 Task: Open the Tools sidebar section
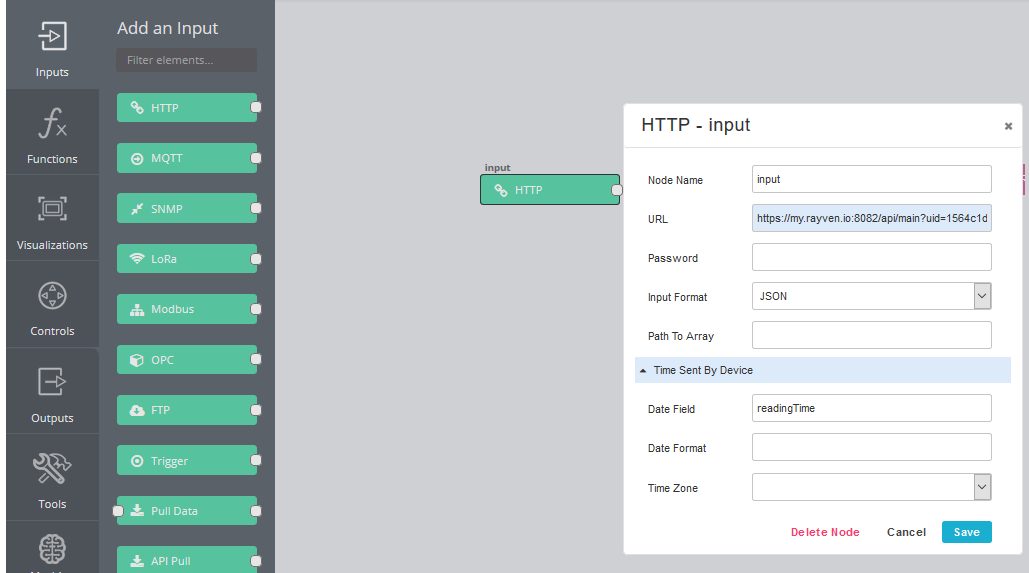pos(52,478)
